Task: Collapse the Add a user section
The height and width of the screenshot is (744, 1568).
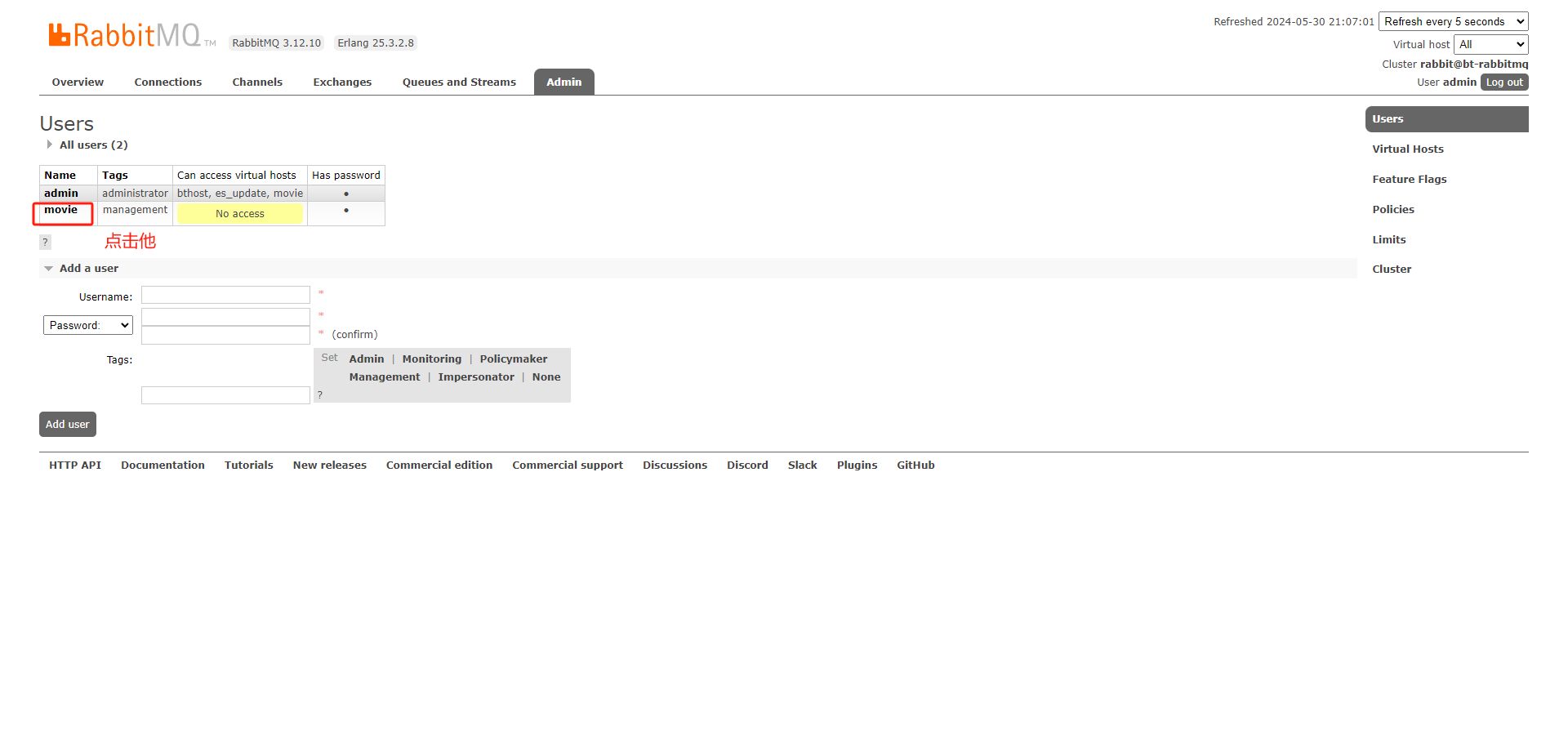Action: pyautogui.click(x=88, y=268)
